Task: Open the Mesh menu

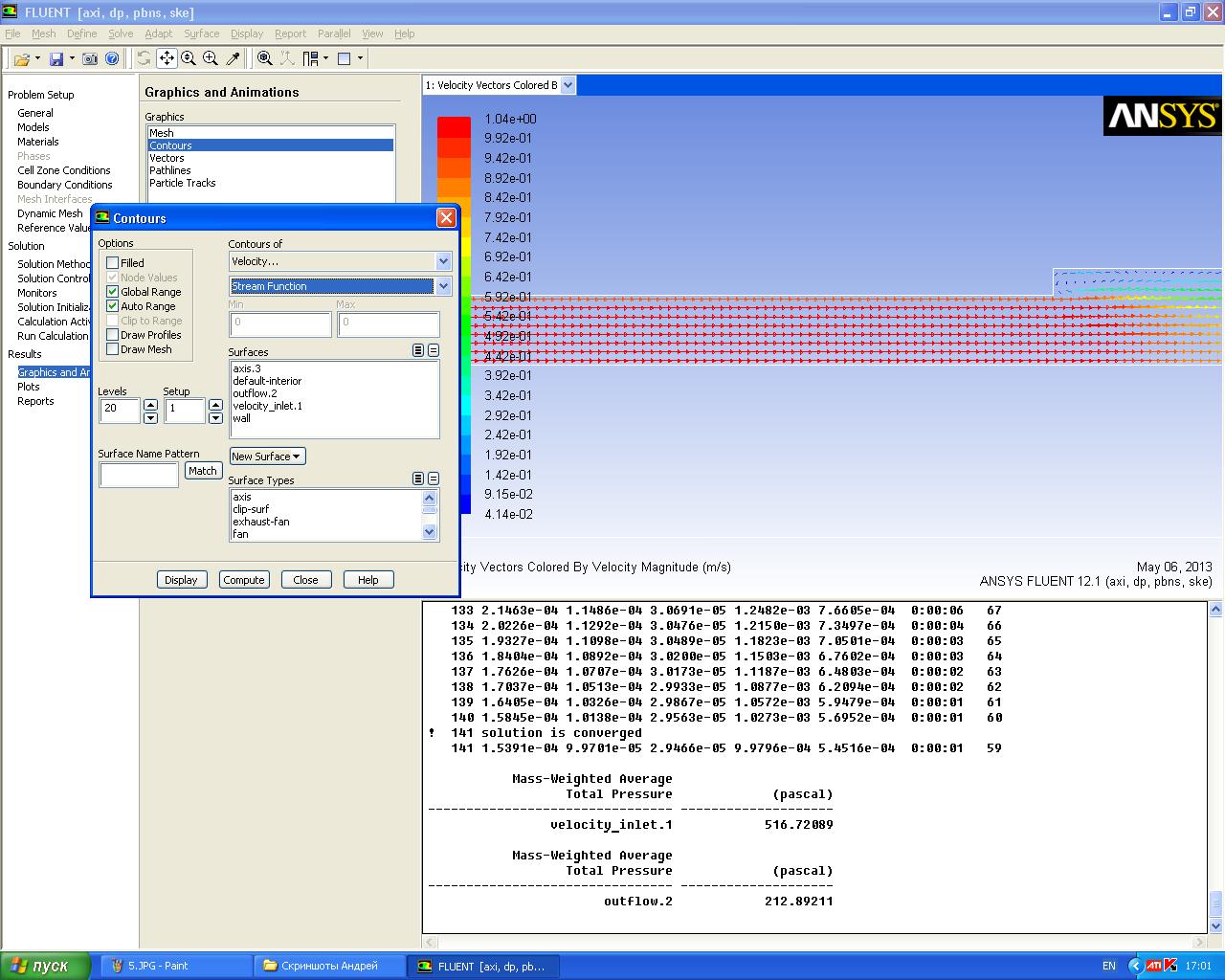Action: (x=44, y=33)
